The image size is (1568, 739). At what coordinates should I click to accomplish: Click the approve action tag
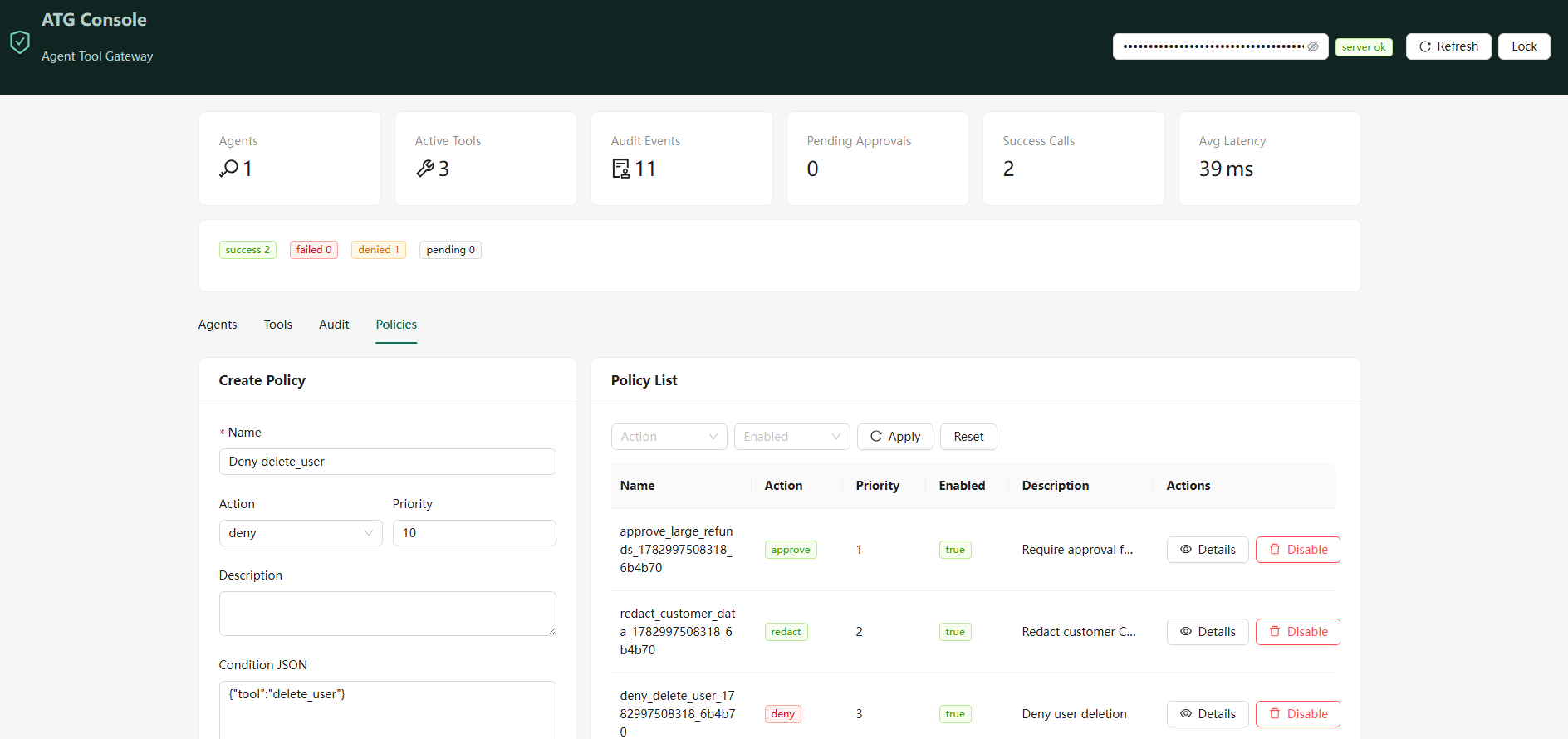[x=790, y=550]
